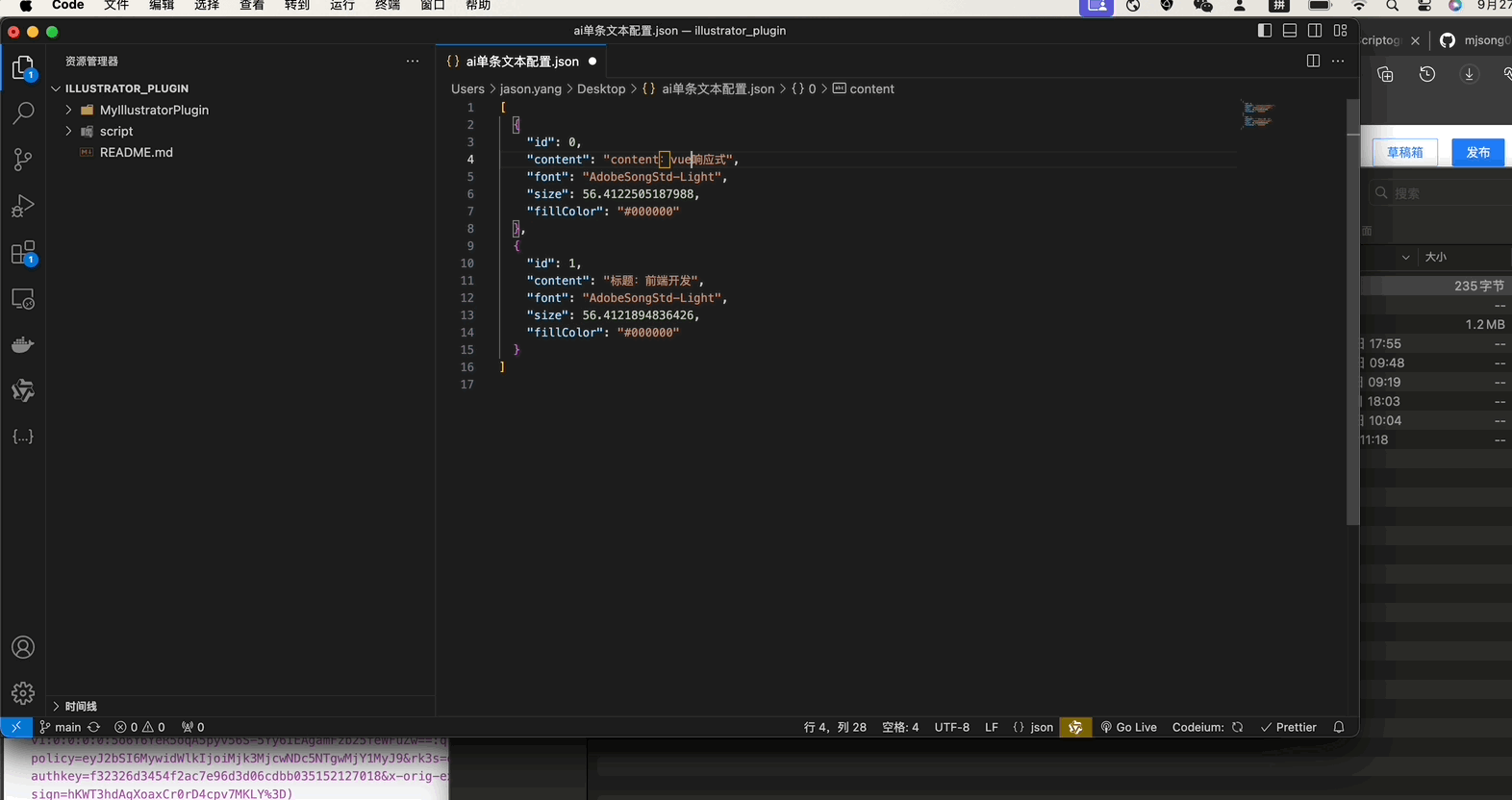
Task: Click the editor vertical scrollbar
Action: click(1352, 311)
